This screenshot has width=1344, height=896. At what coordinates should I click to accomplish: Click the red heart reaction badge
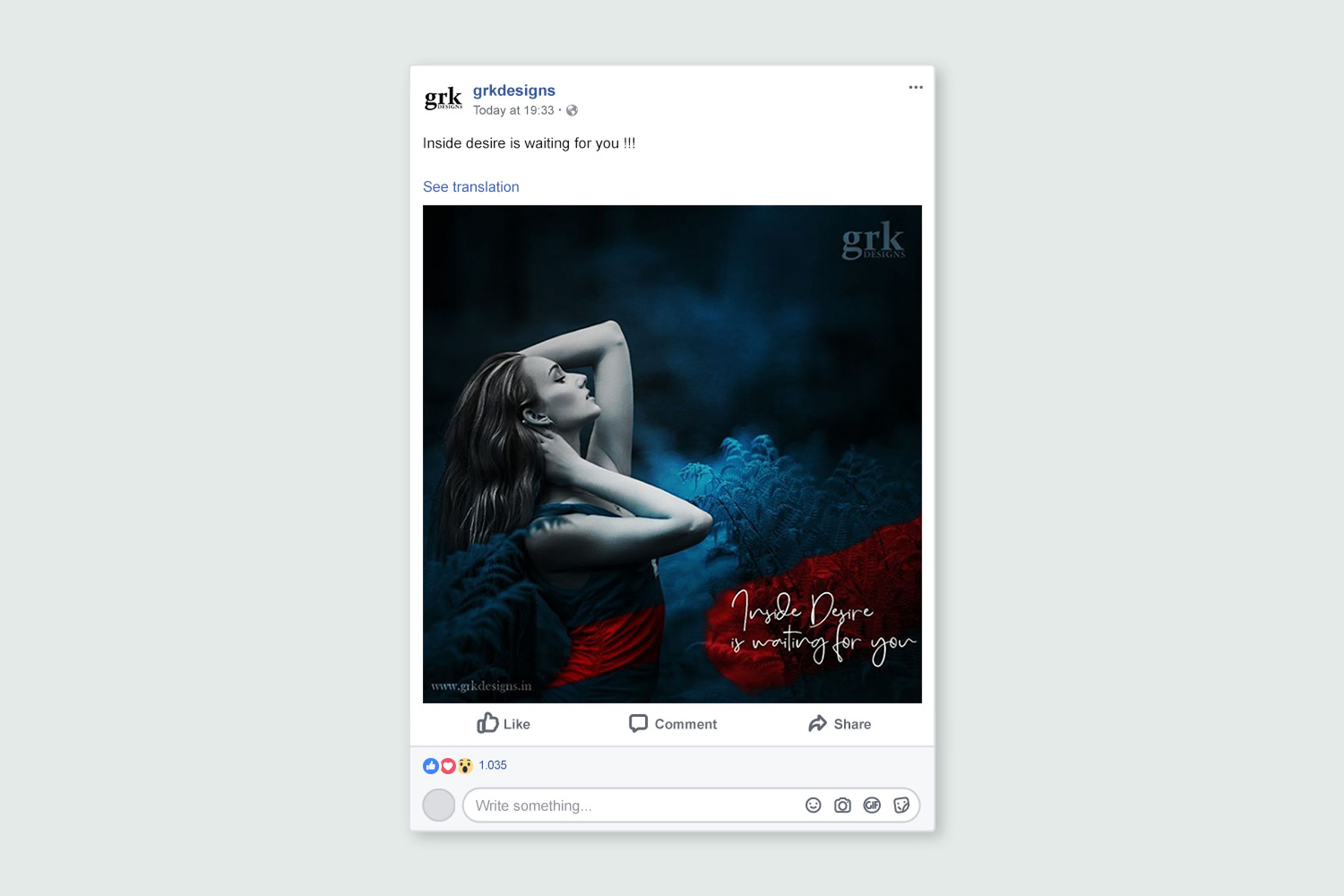(x=448, y=766)
